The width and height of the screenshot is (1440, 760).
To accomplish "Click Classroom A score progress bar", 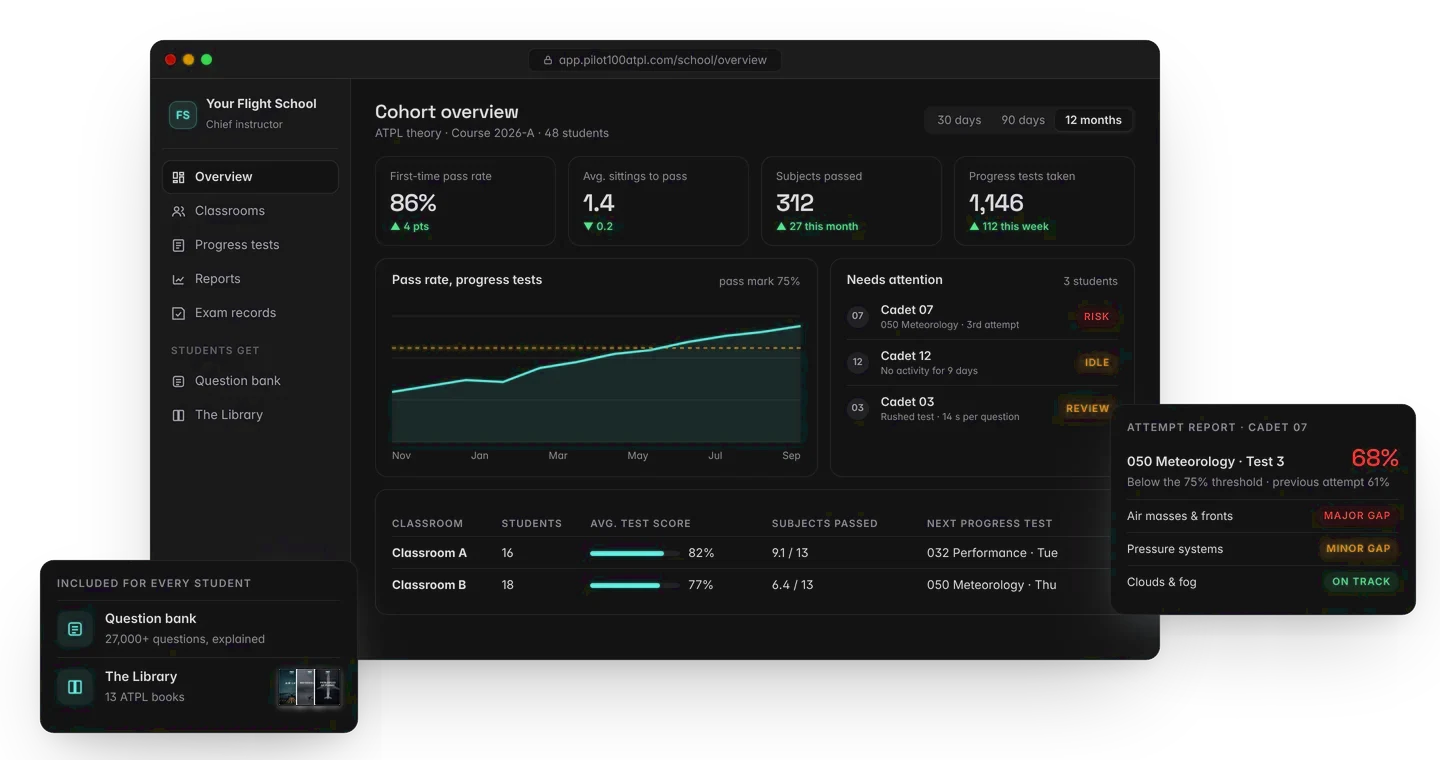I will click(634, 553).
